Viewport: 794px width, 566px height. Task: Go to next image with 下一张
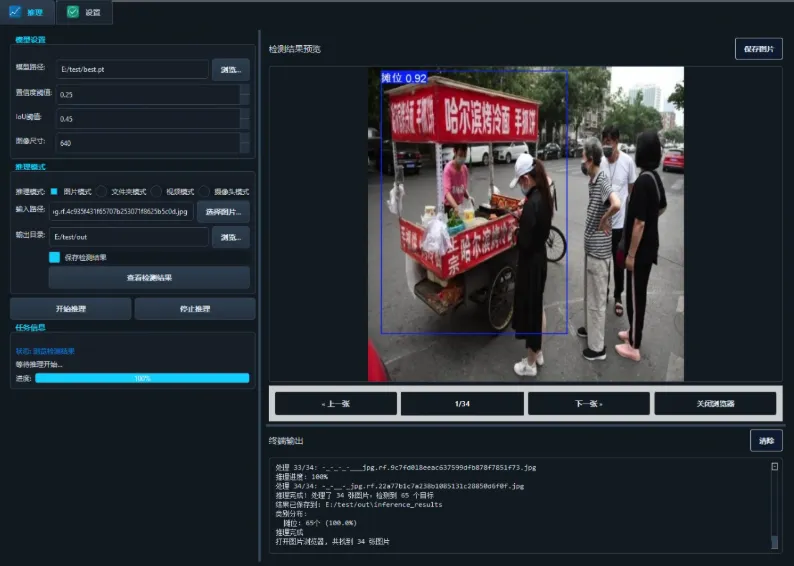point(589,403)
